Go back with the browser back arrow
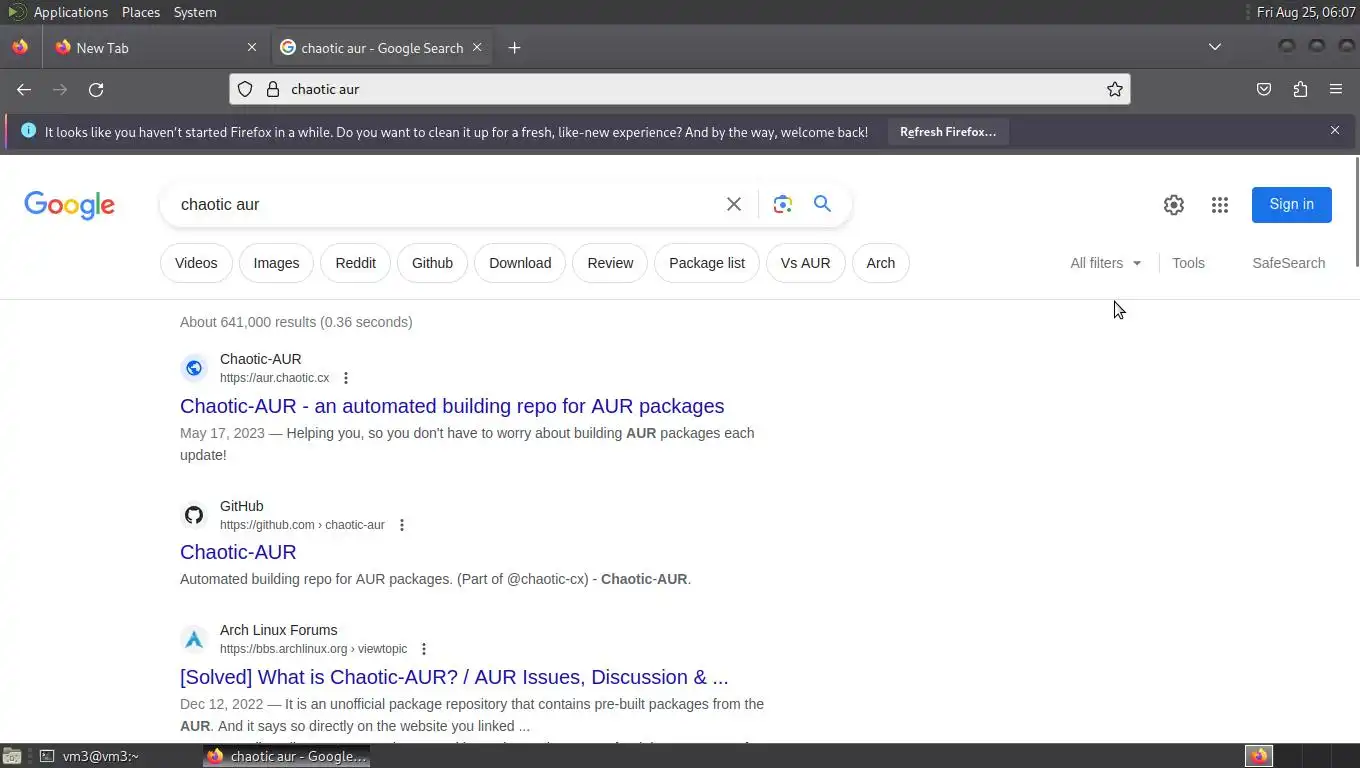Viewport: 1360px width, 768px height. [x=24, y=89]
